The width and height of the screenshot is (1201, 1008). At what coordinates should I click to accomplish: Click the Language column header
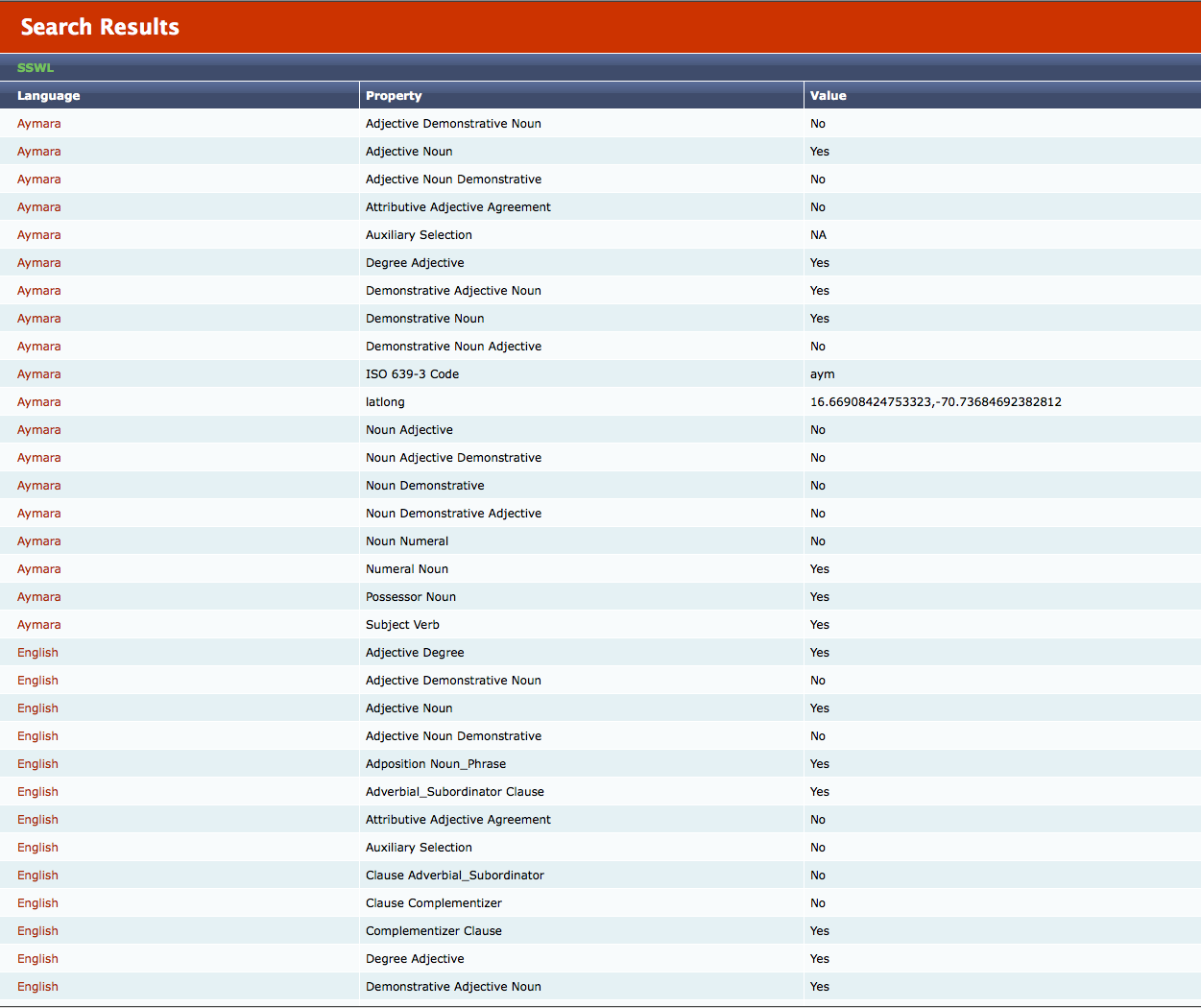point(48,96)
